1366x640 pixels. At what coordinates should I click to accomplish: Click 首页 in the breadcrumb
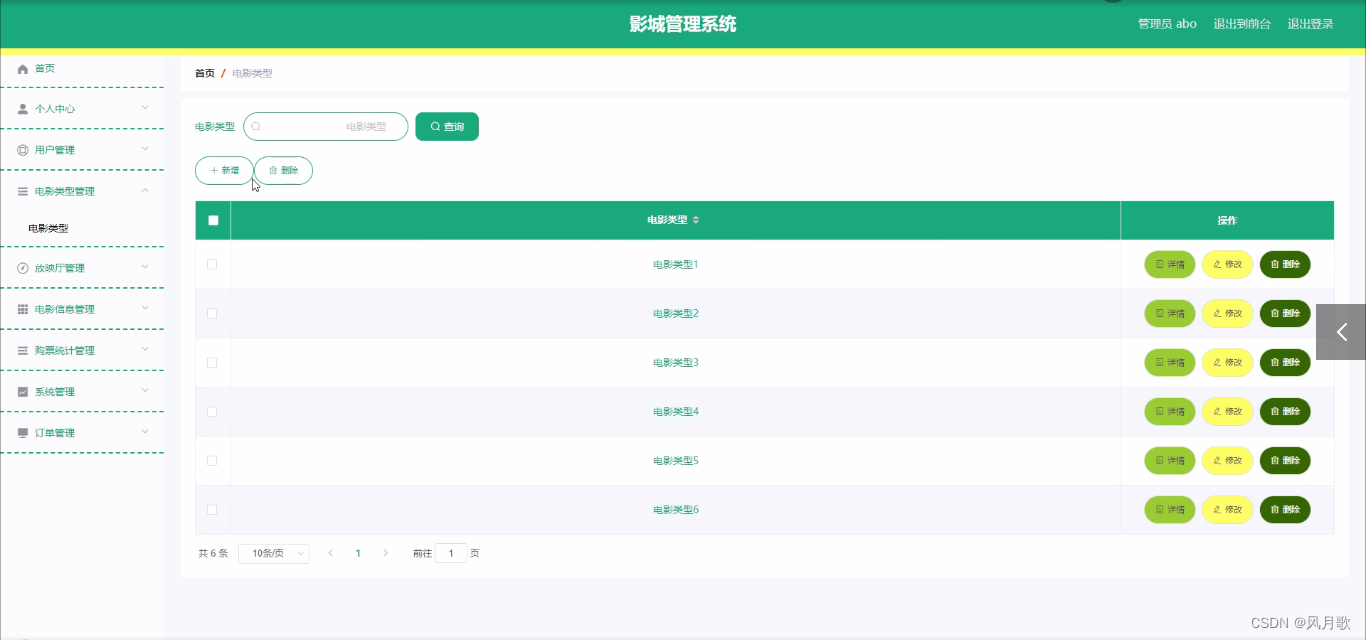(x=204, y=73)
